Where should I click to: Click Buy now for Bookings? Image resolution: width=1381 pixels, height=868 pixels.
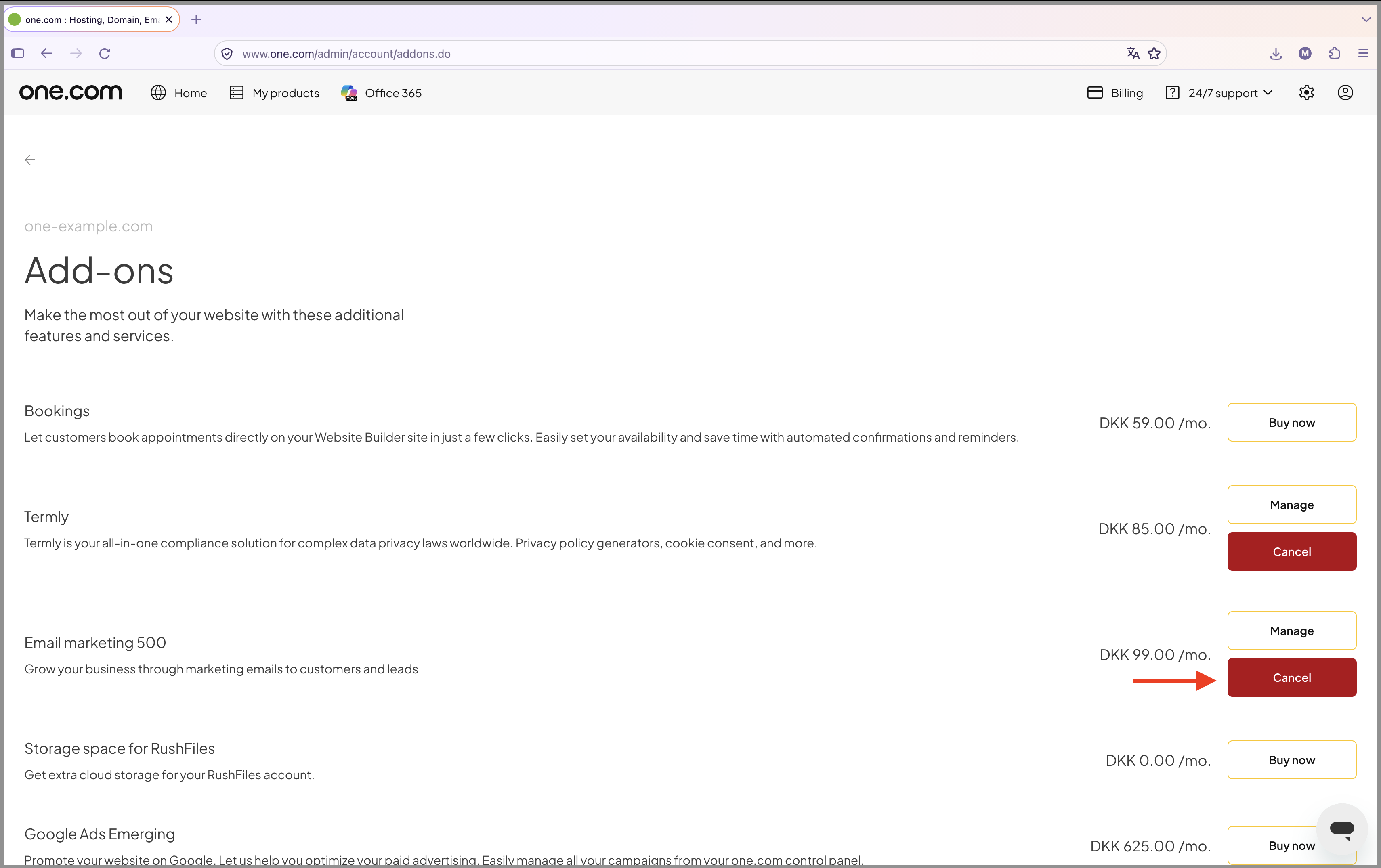(1291, 423)
